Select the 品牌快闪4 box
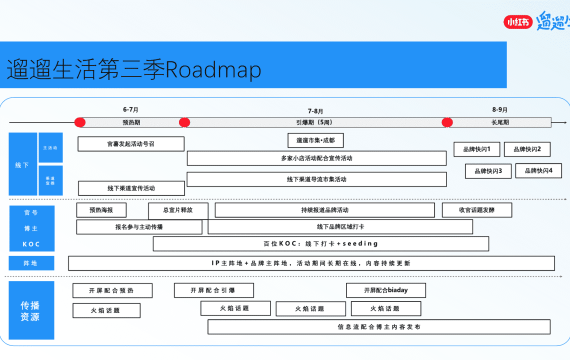The height and width of the screenshot is (360, 570). point(538,171)
